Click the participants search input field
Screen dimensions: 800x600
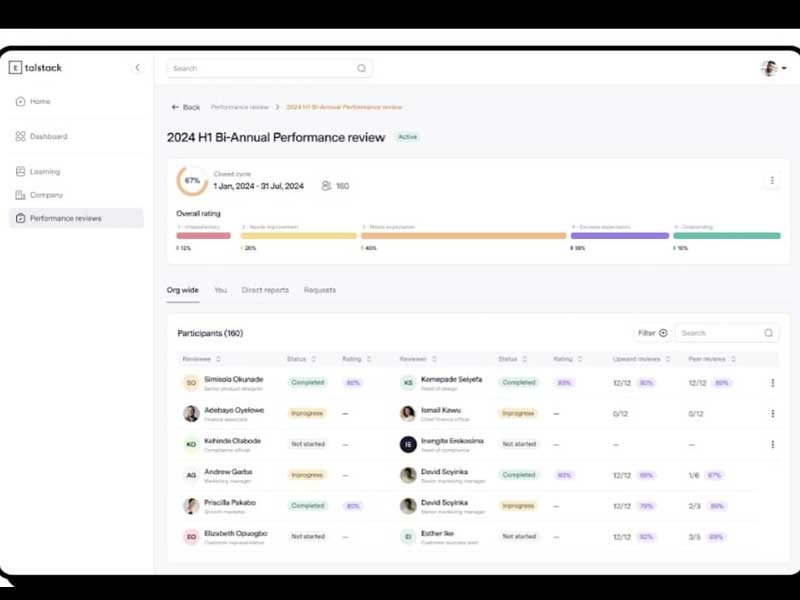tap(720, 333)
